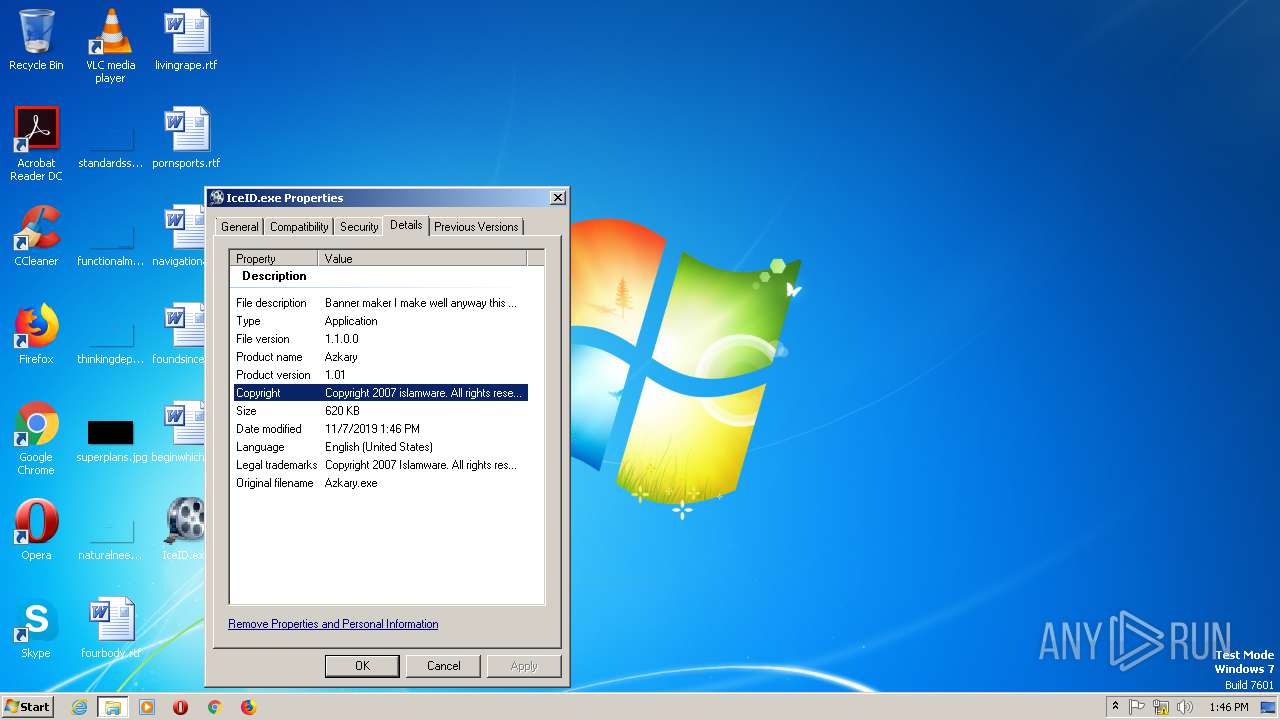Show hidden tray icons arrow
Viewport: 1280px width, 720px height.
click(1115, 707)
